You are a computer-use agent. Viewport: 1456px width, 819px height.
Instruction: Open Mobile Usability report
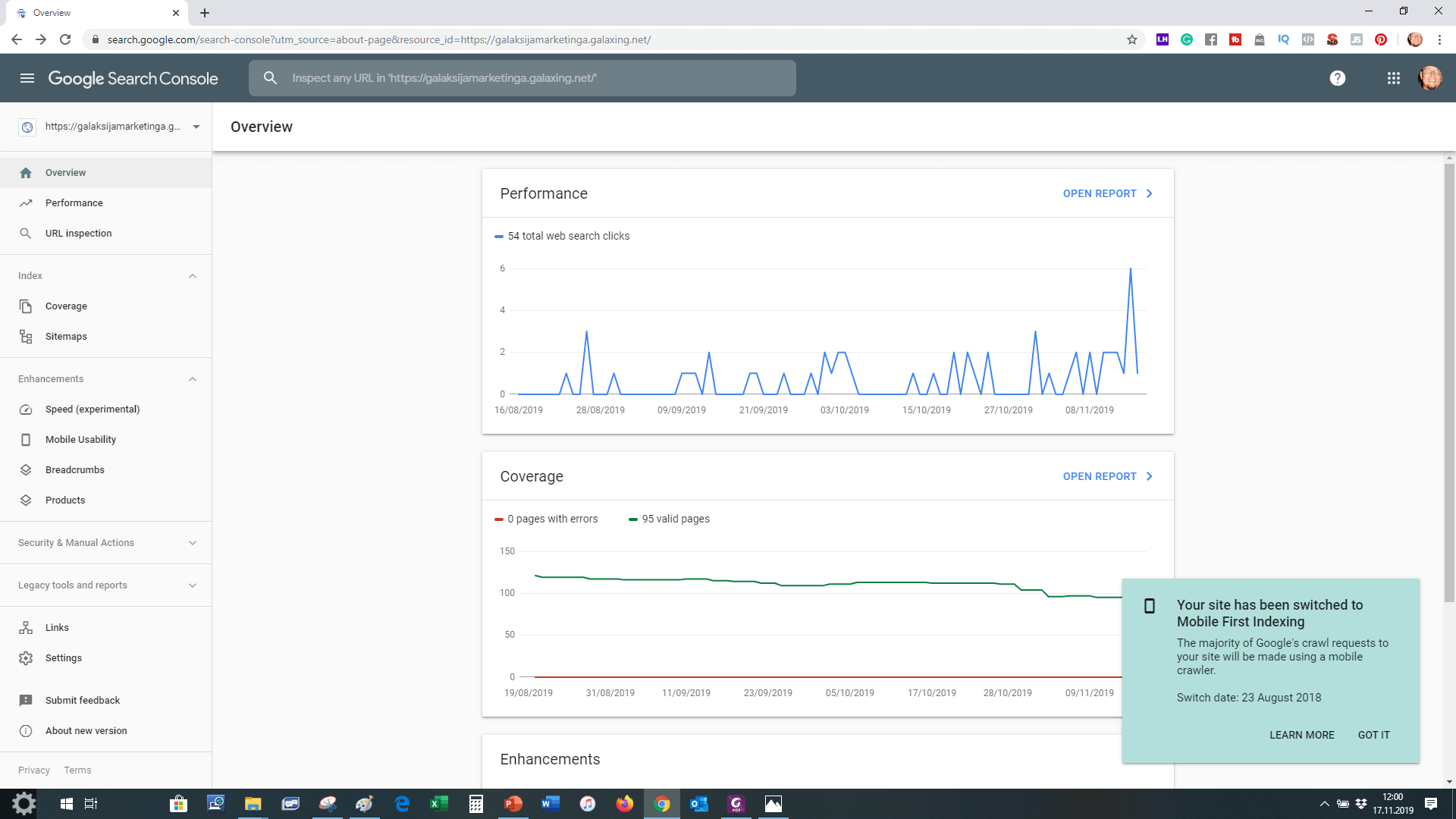[x=80, y=440]
